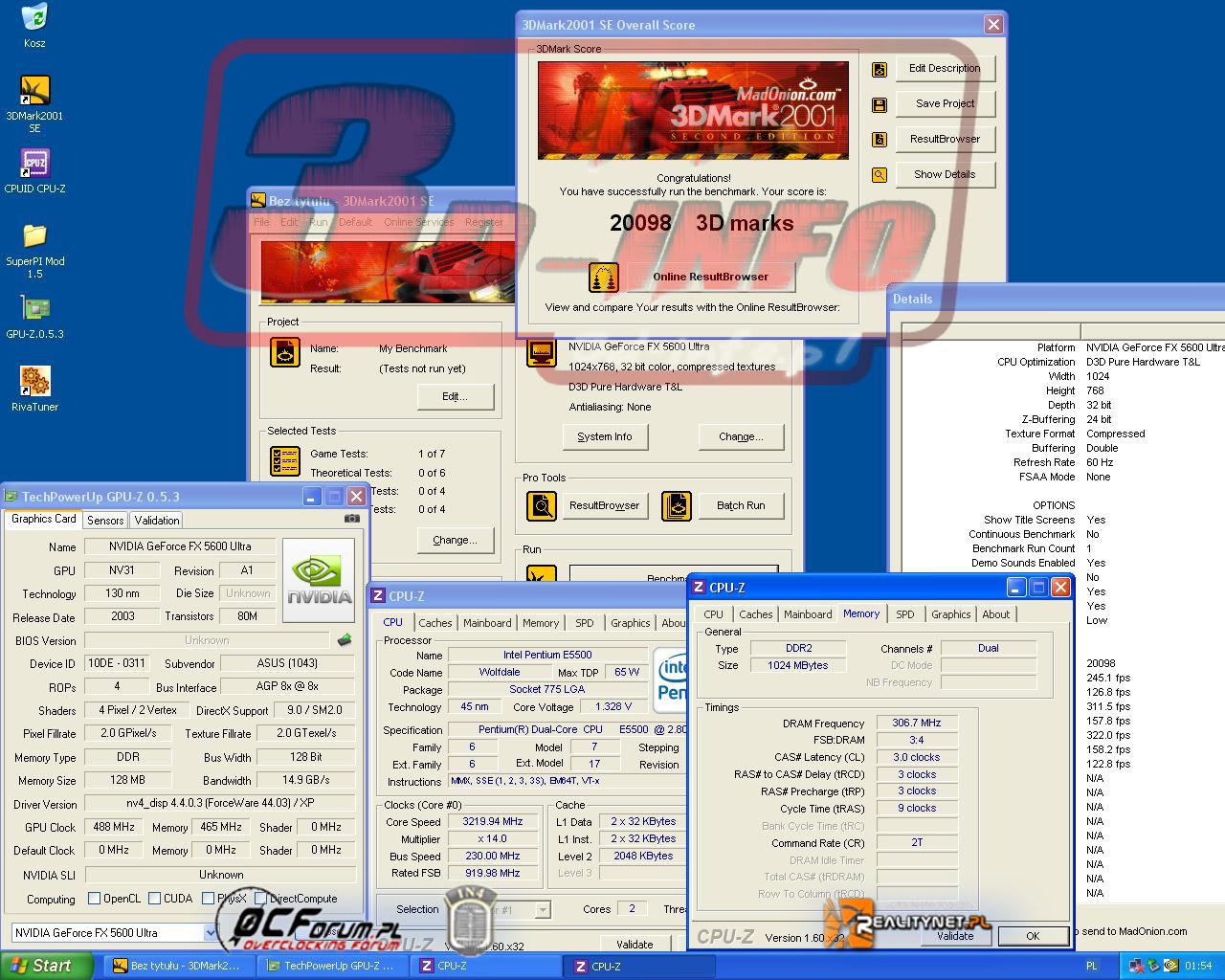Click the Core Speed 3219.94 MHz value

tap(493, 822)
